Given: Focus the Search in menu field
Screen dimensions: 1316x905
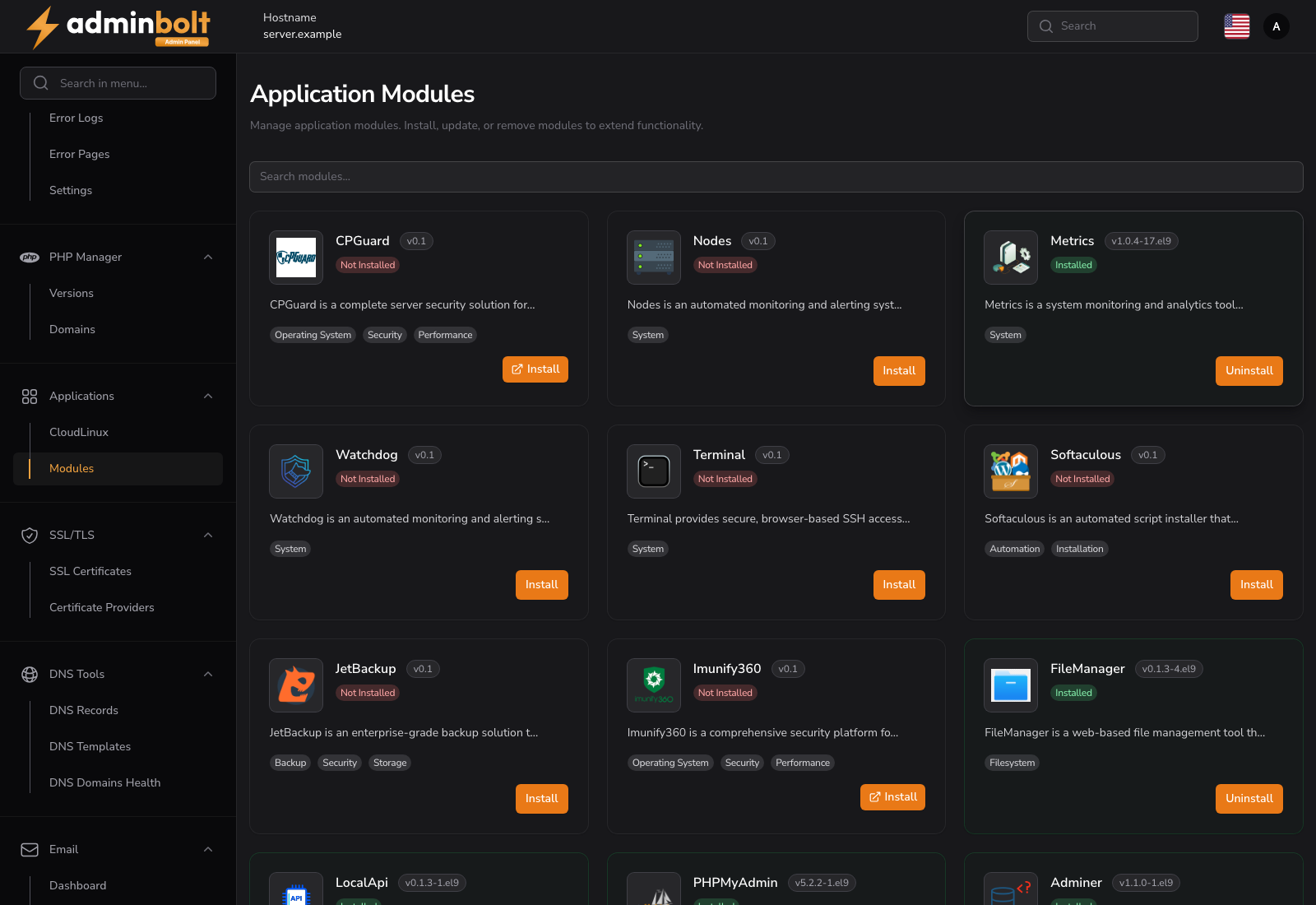Looking at the screenshot, I should click(x=118, y=83).
